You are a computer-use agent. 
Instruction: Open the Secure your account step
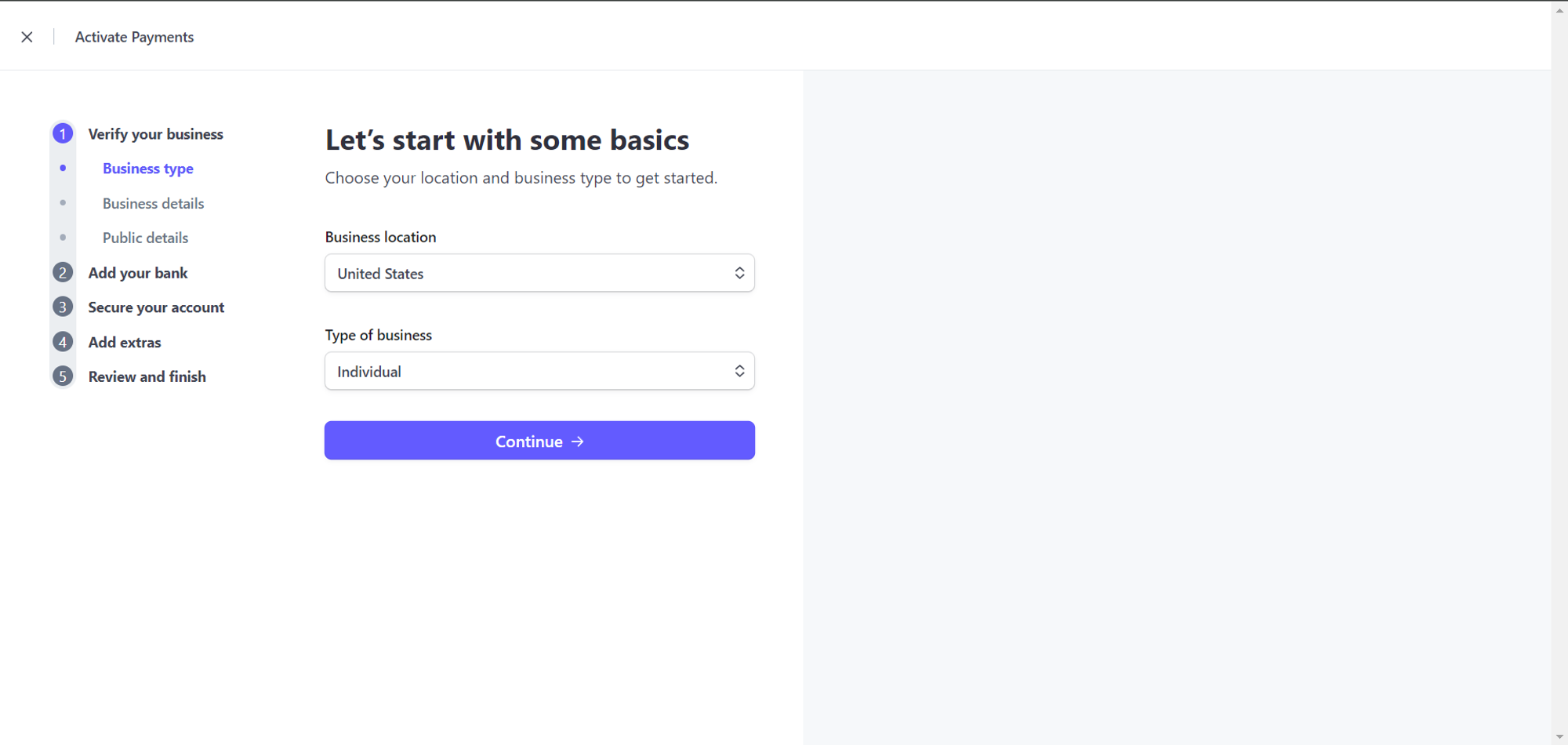coord(156,307)
